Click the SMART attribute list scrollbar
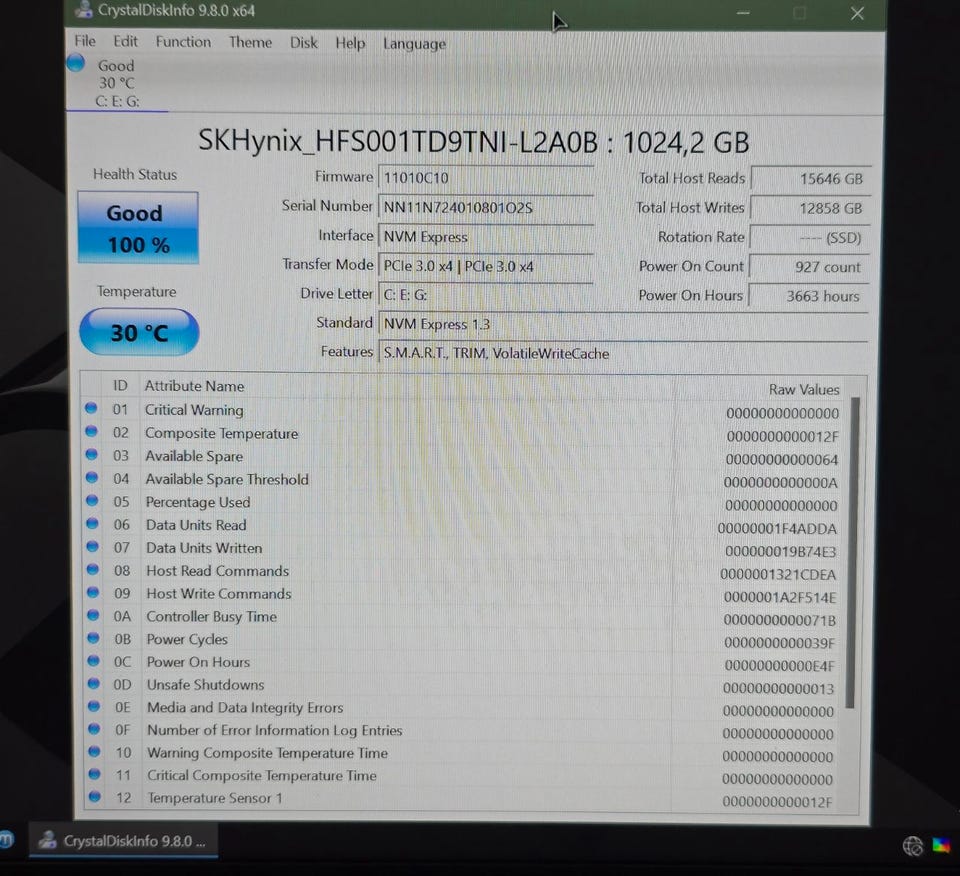Image resolution: width=960 pixels, height=876 pixels. [853, 553]
